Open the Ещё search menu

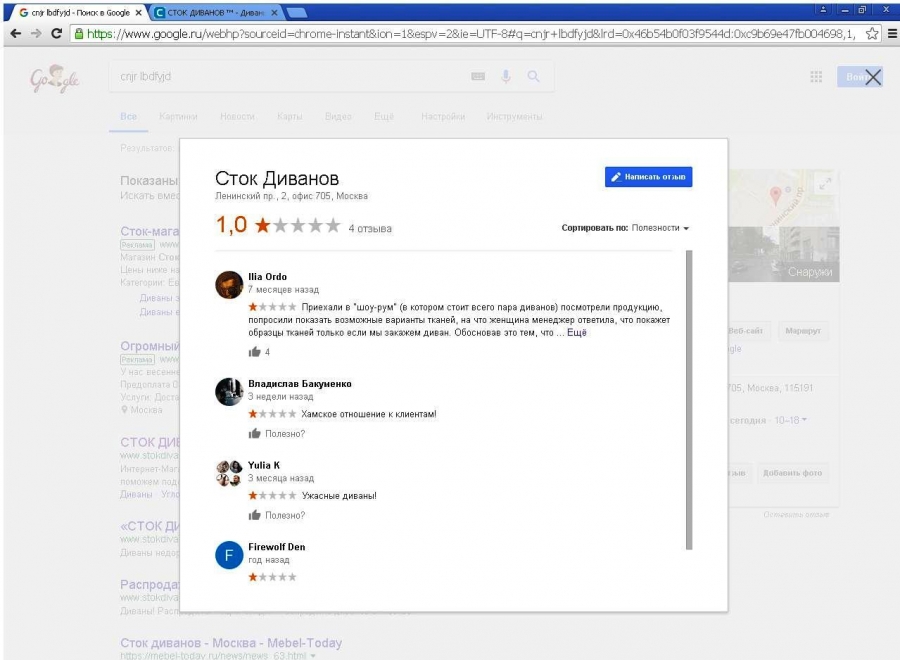click(384, 117)
